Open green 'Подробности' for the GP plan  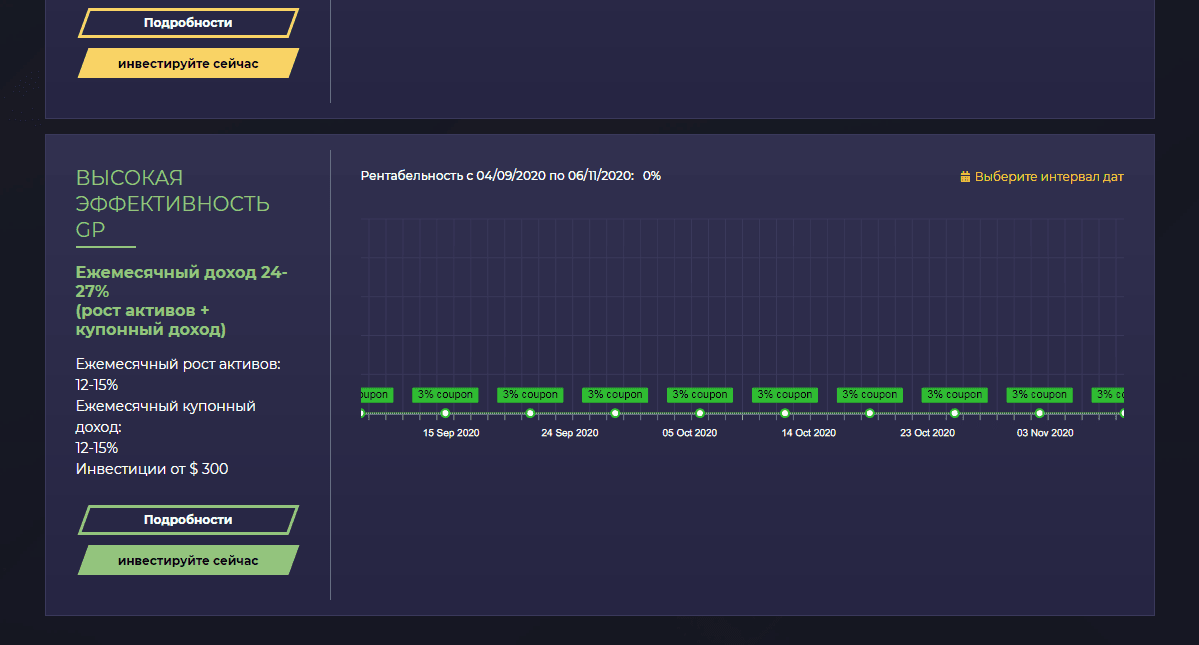coord(188,520)
